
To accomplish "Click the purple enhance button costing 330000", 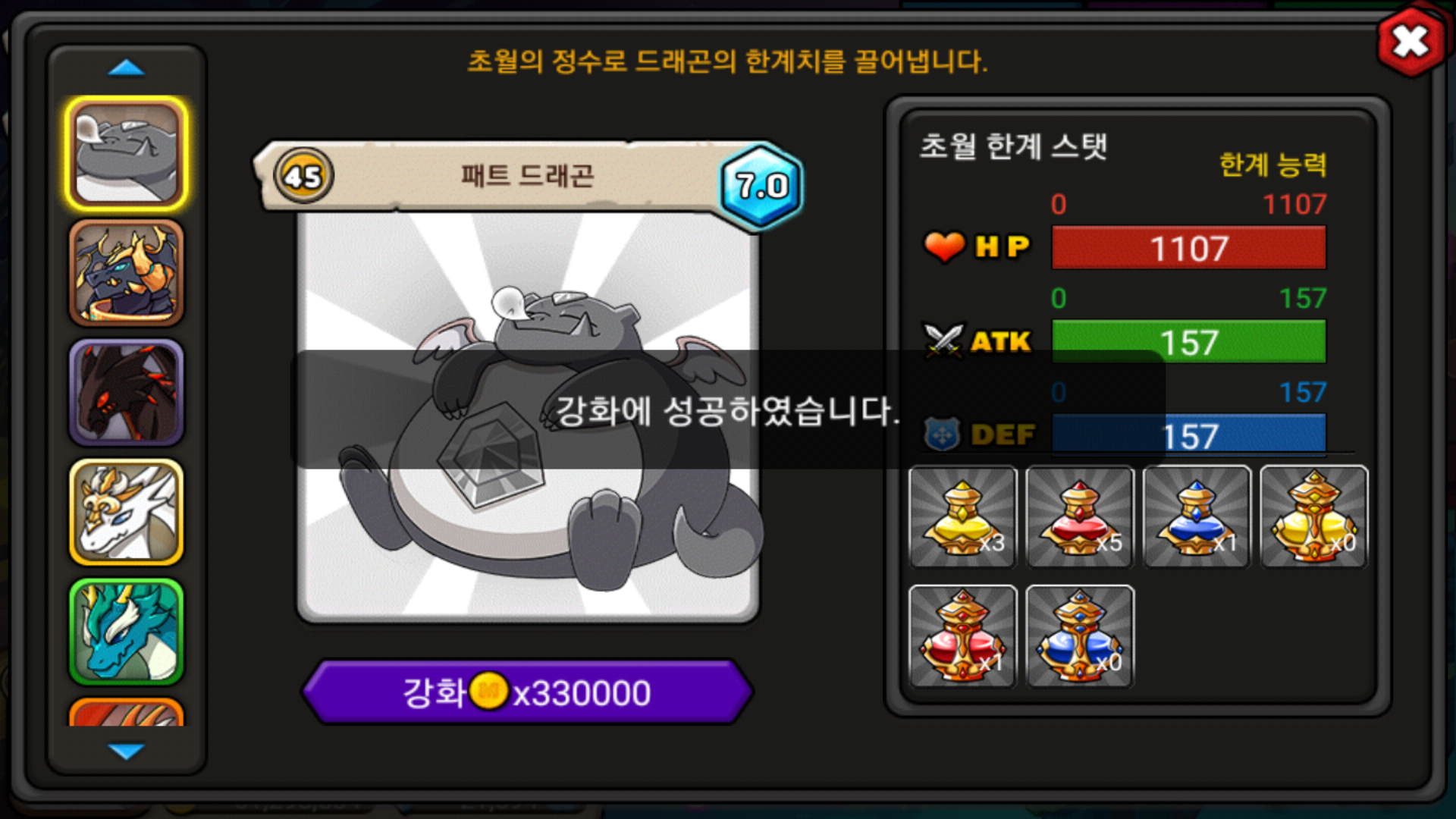I will (527, 692).
